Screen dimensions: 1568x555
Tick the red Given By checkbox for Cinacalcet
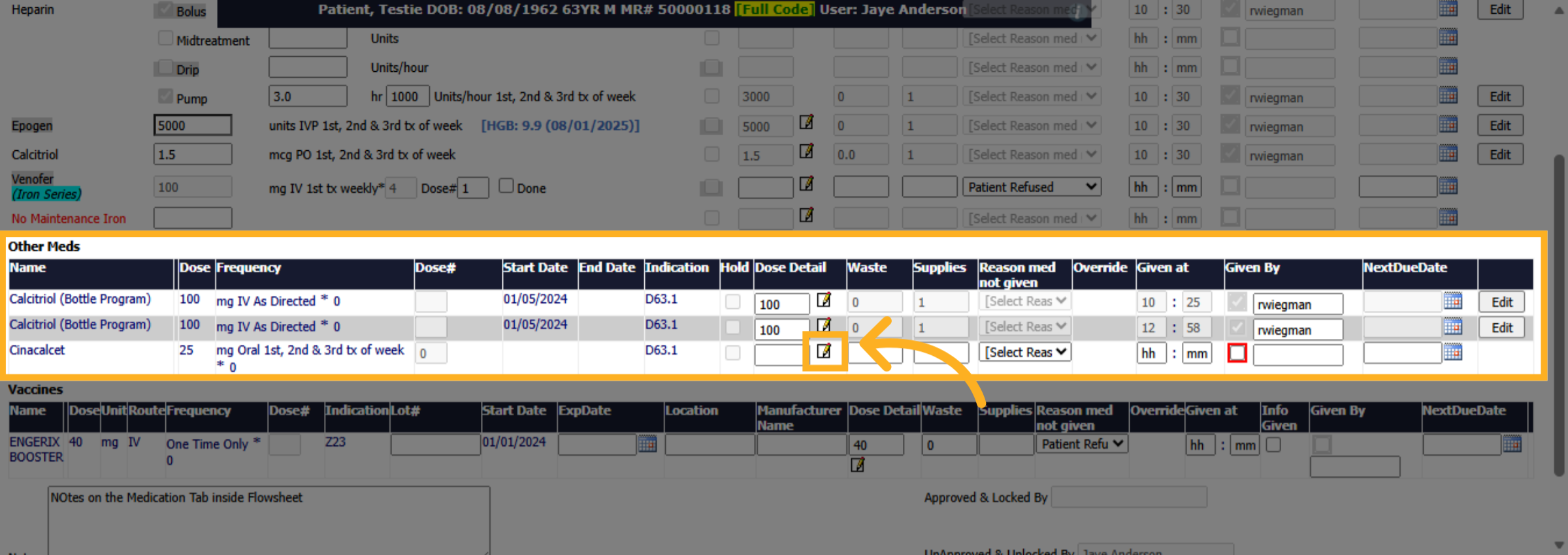[1237, 353]
